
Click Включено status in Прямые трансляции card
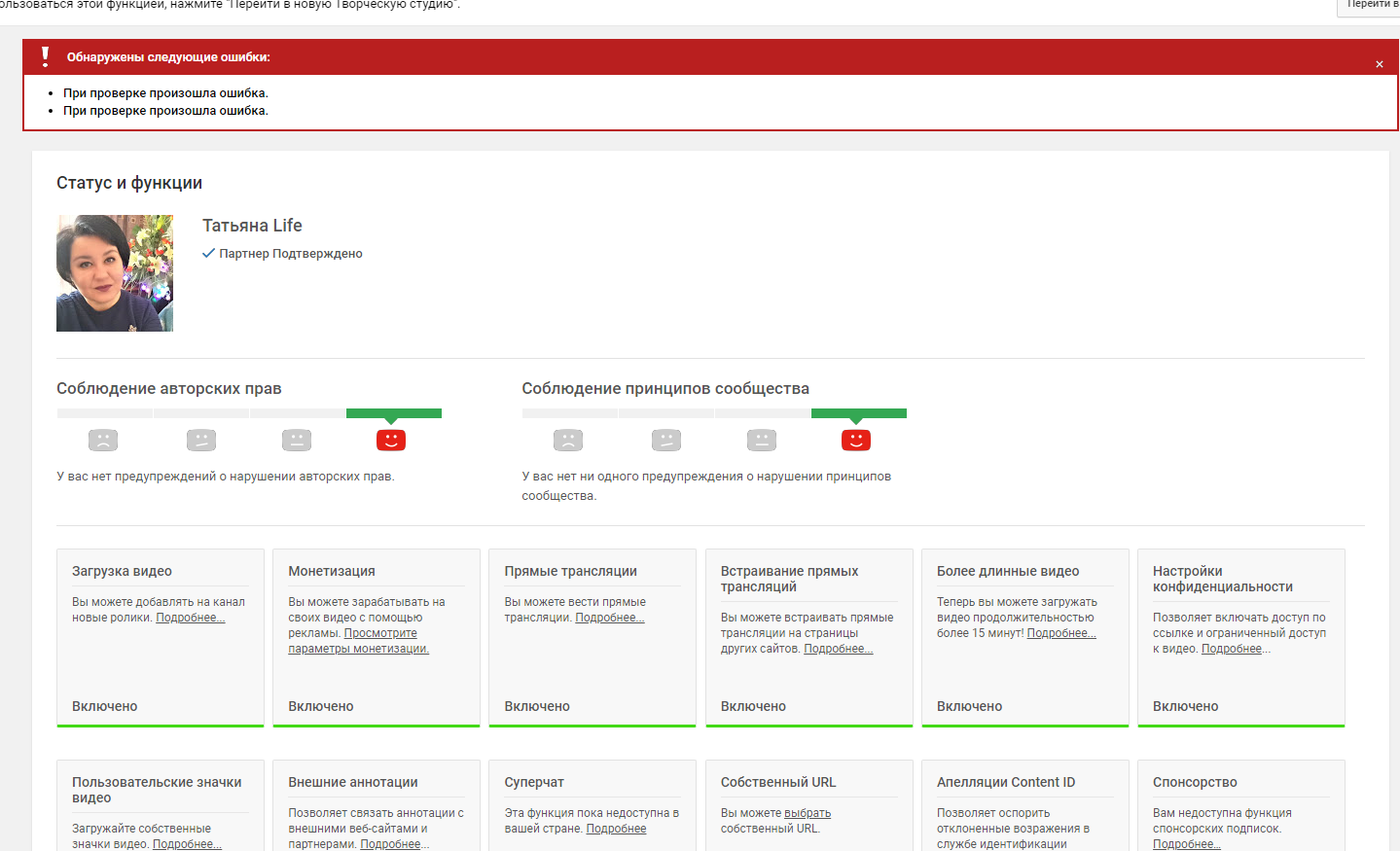click(537, 706)
